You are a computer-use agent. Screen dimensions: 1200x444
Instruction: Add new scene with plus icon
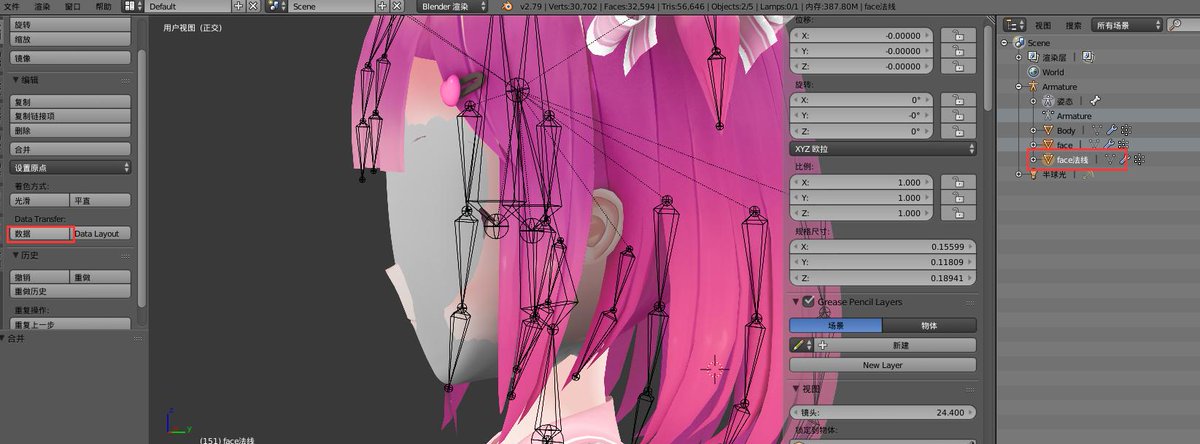pos(383,6)
